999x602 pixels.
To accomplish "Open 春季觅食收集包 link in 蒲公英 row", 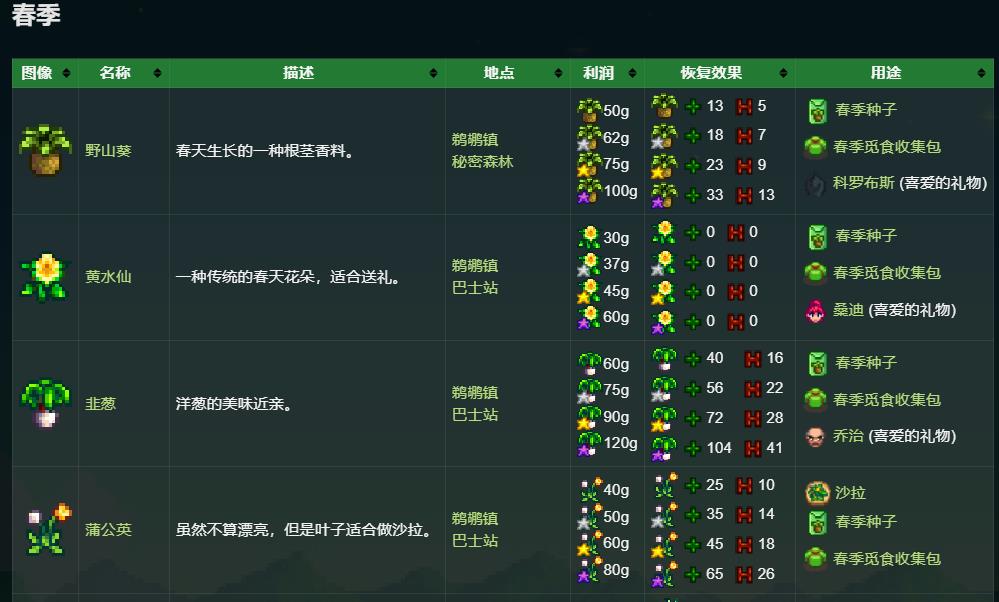I will [887, 559].
